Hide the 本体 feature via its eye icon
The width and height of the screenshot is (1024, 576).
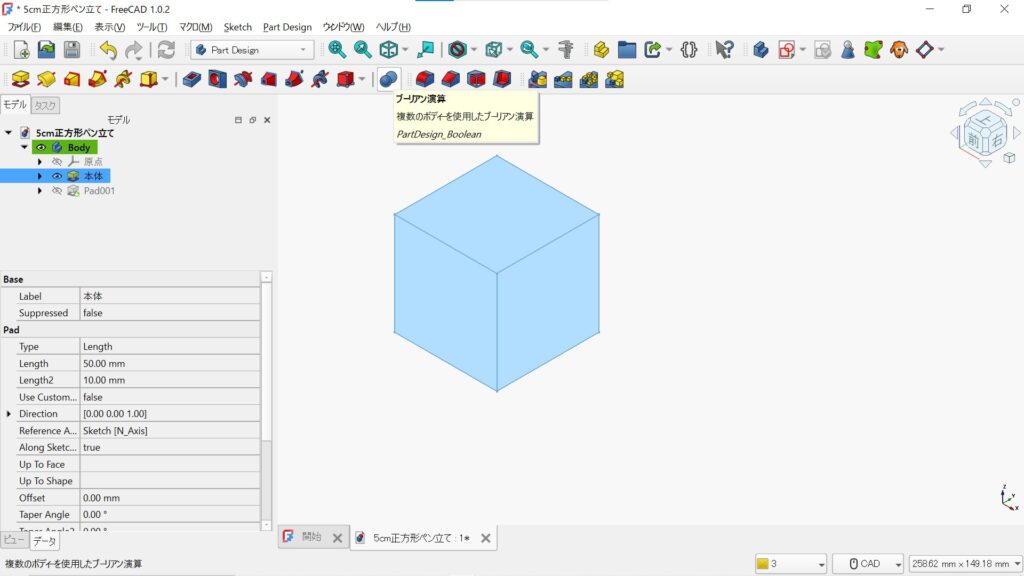56,176
